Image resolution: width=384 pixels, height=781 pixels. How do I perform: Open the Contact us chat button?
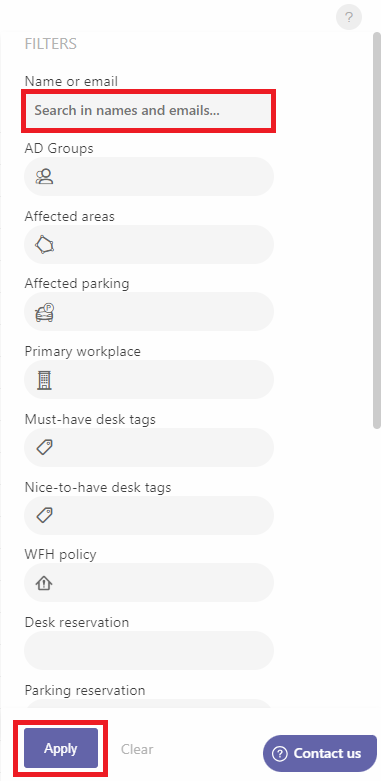[x=320, y=753]
